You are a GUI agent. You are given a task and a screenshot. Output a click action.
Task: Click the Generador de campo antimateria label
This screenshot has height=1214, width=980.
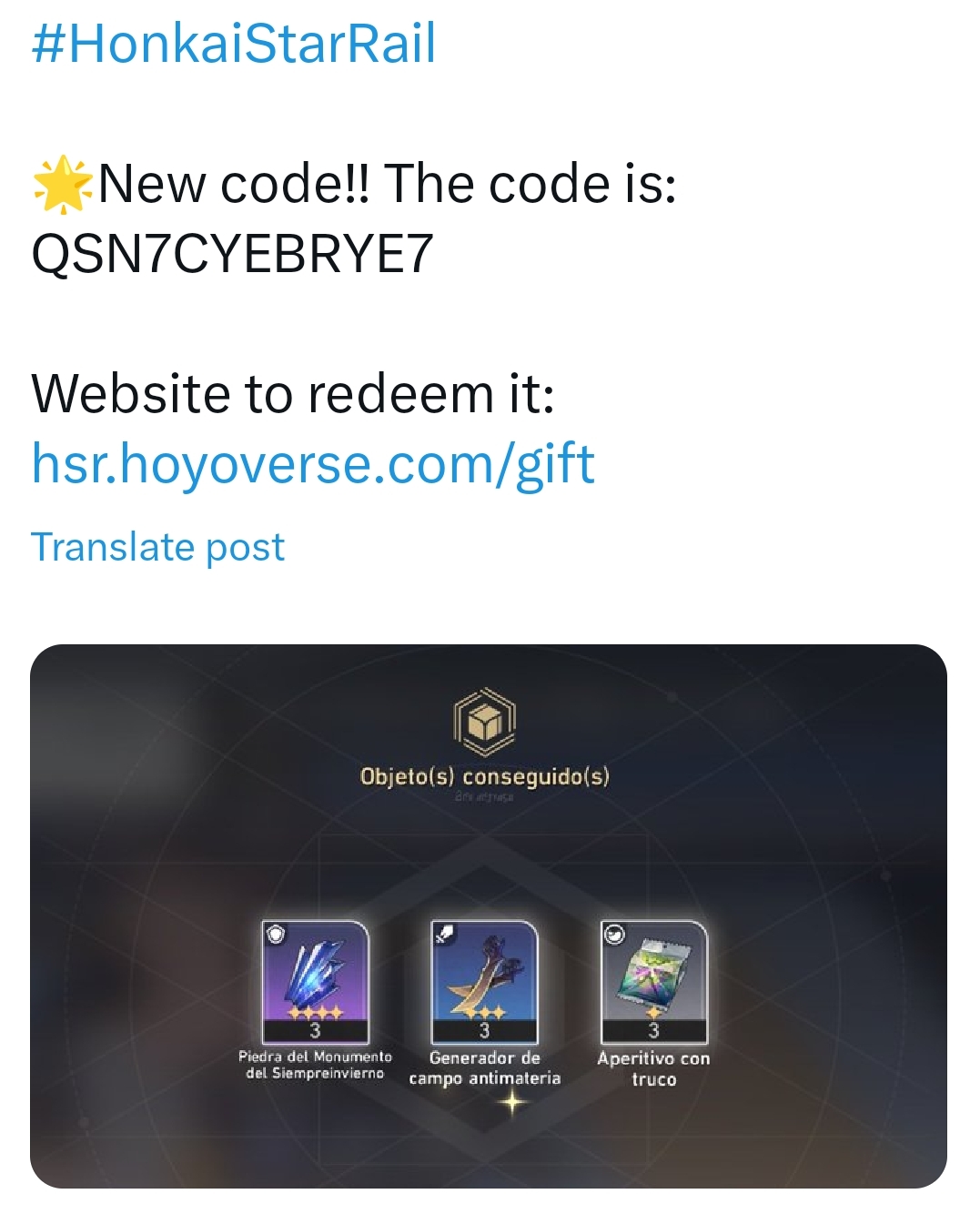485,1067
